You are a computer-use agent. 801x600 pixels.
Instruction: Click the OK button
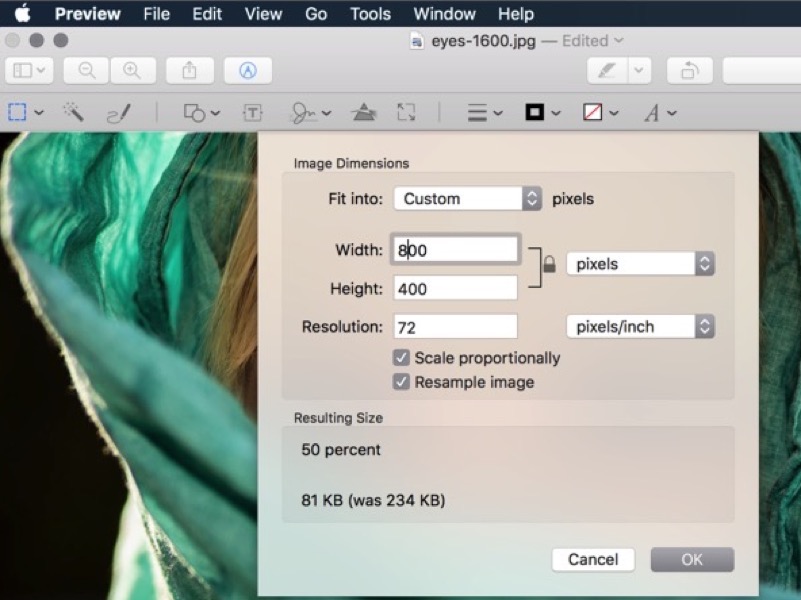[692, 560]
